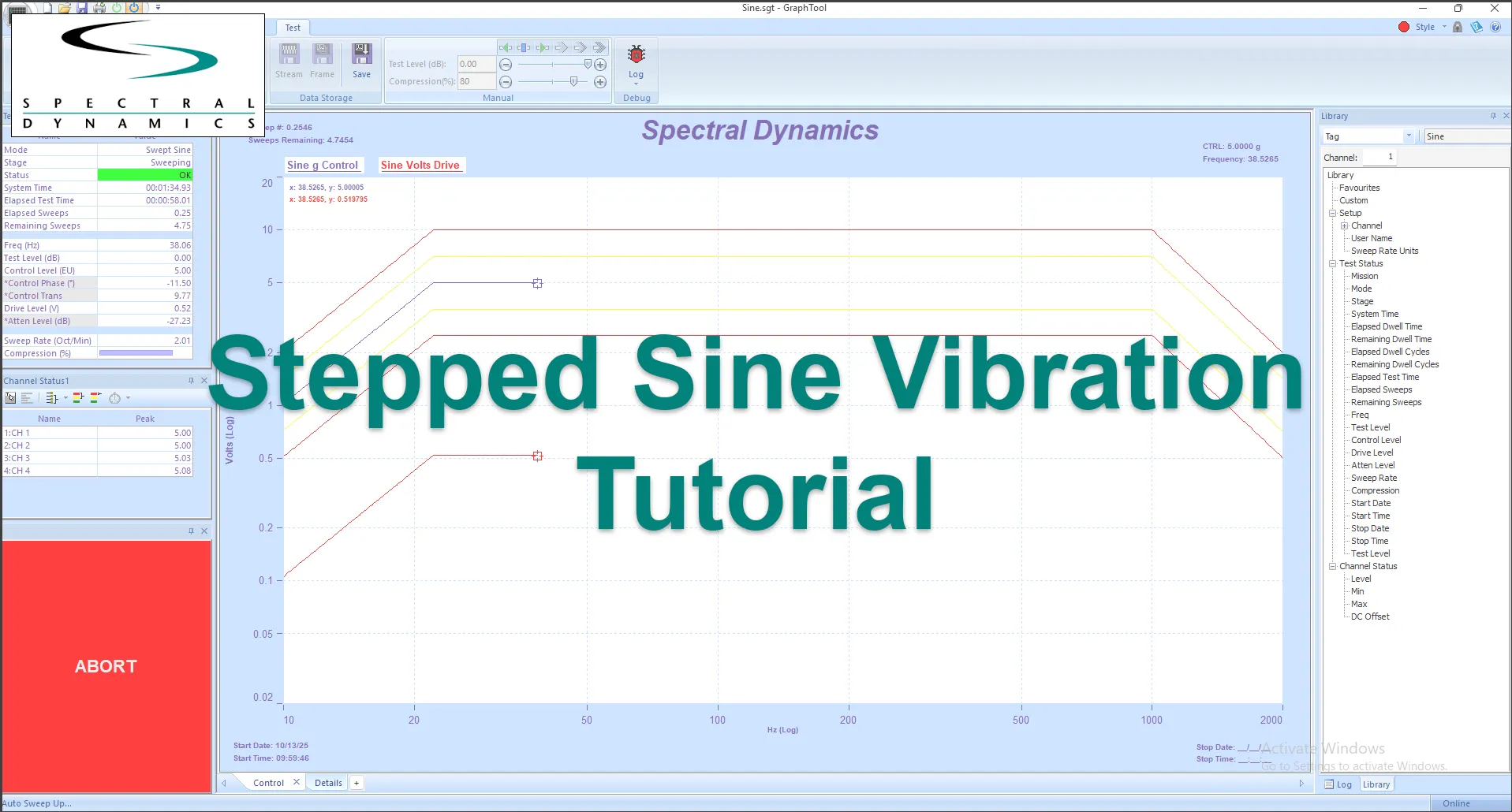Expand the Channel tree node in Setup
This screenshot has width=1512, height=812.
[x=1345, y=225]
